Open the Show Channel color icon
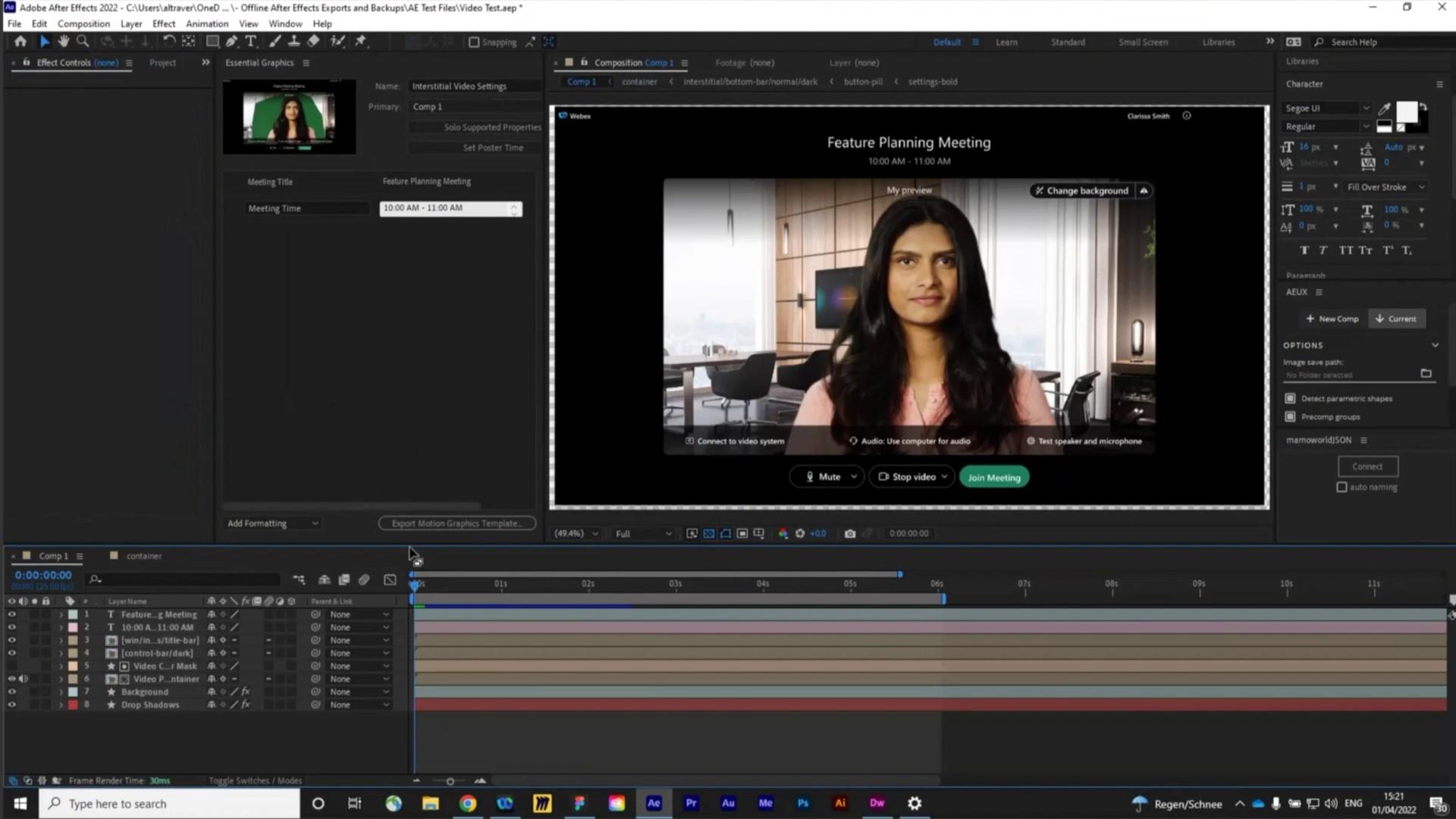Viewport: 1456px width, 819px height. coord(783,534)
